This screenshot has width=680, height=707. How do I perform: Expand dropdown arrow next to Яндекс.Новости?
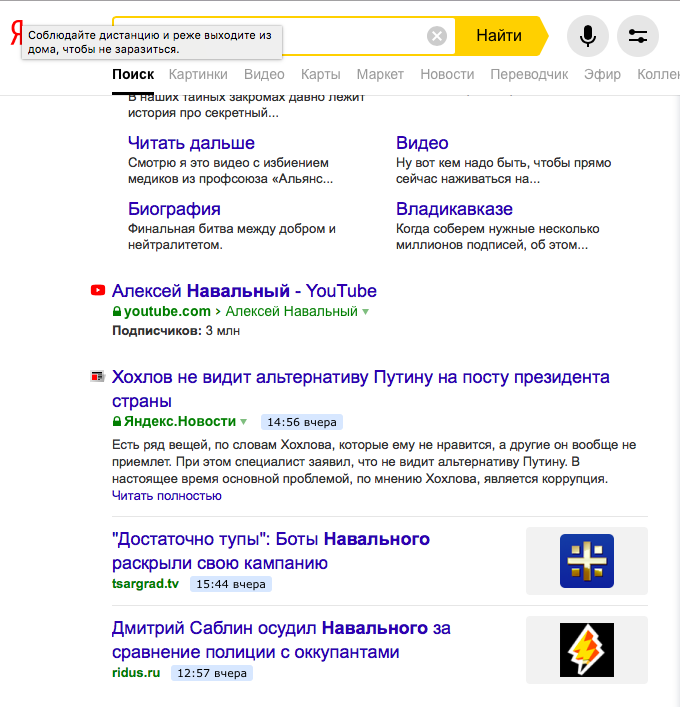(x=244, y=422)
